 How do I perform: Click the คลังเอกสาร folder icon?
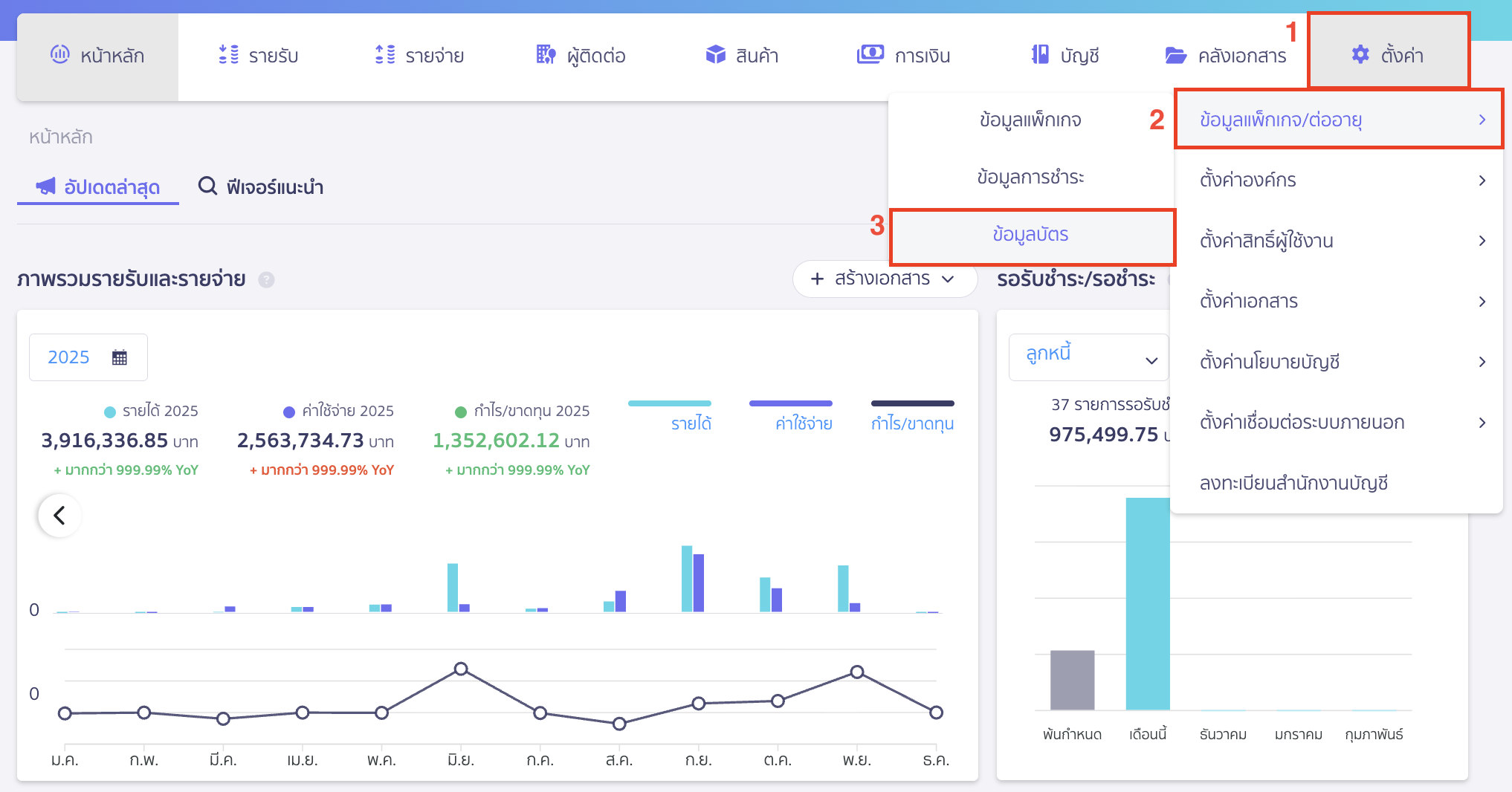click(1175, 56)
